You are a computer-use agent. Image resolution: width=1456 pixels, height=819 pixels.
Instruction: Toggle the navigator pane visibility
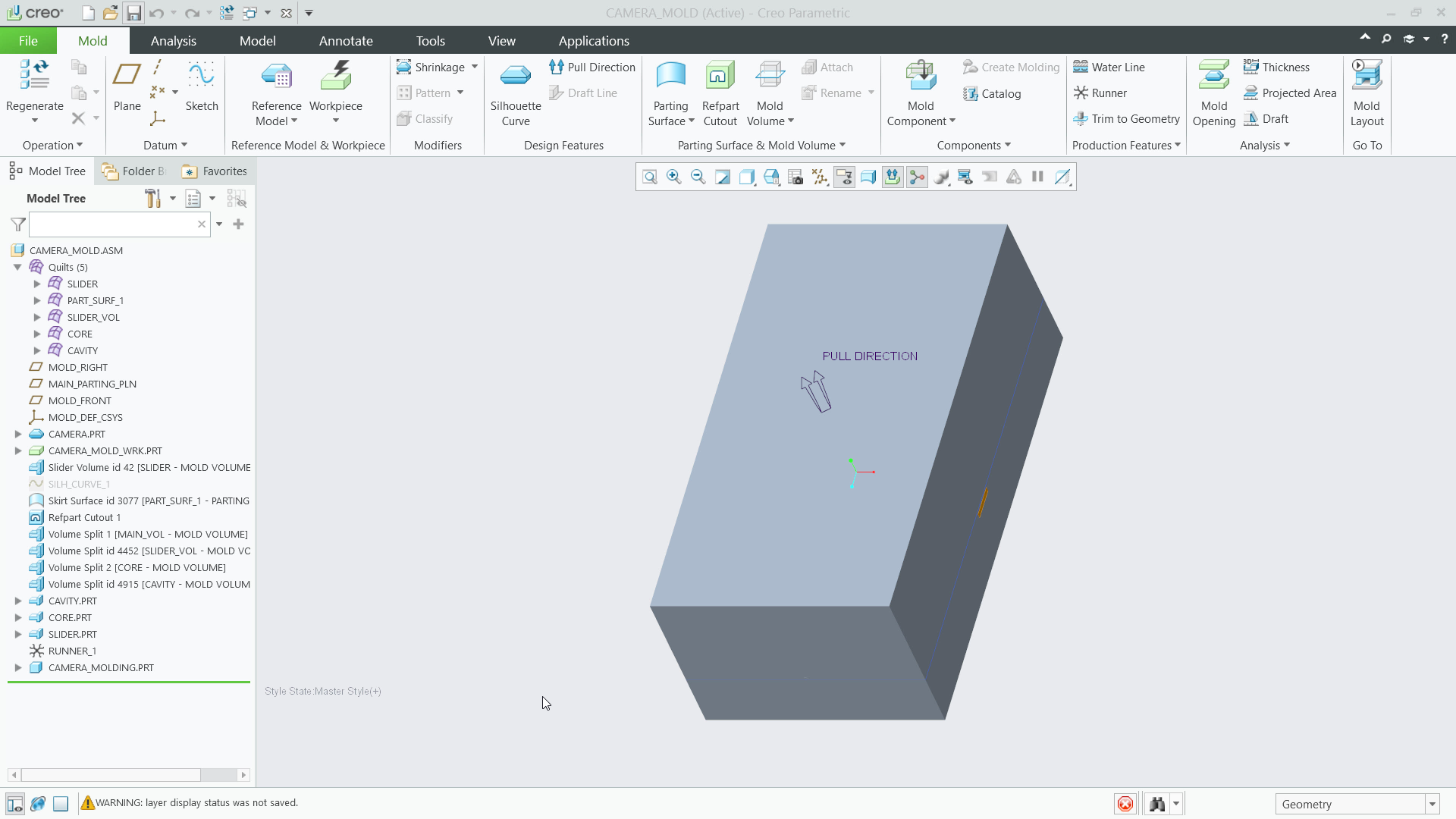point(15,804)
